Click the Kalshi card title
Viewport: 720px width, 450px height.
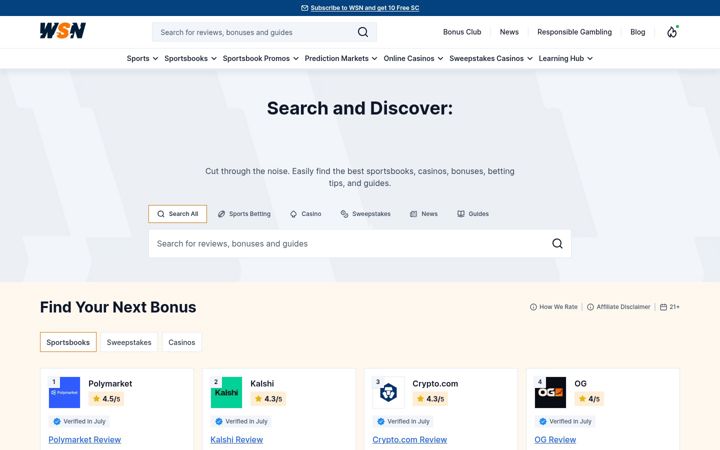(262, 383)
